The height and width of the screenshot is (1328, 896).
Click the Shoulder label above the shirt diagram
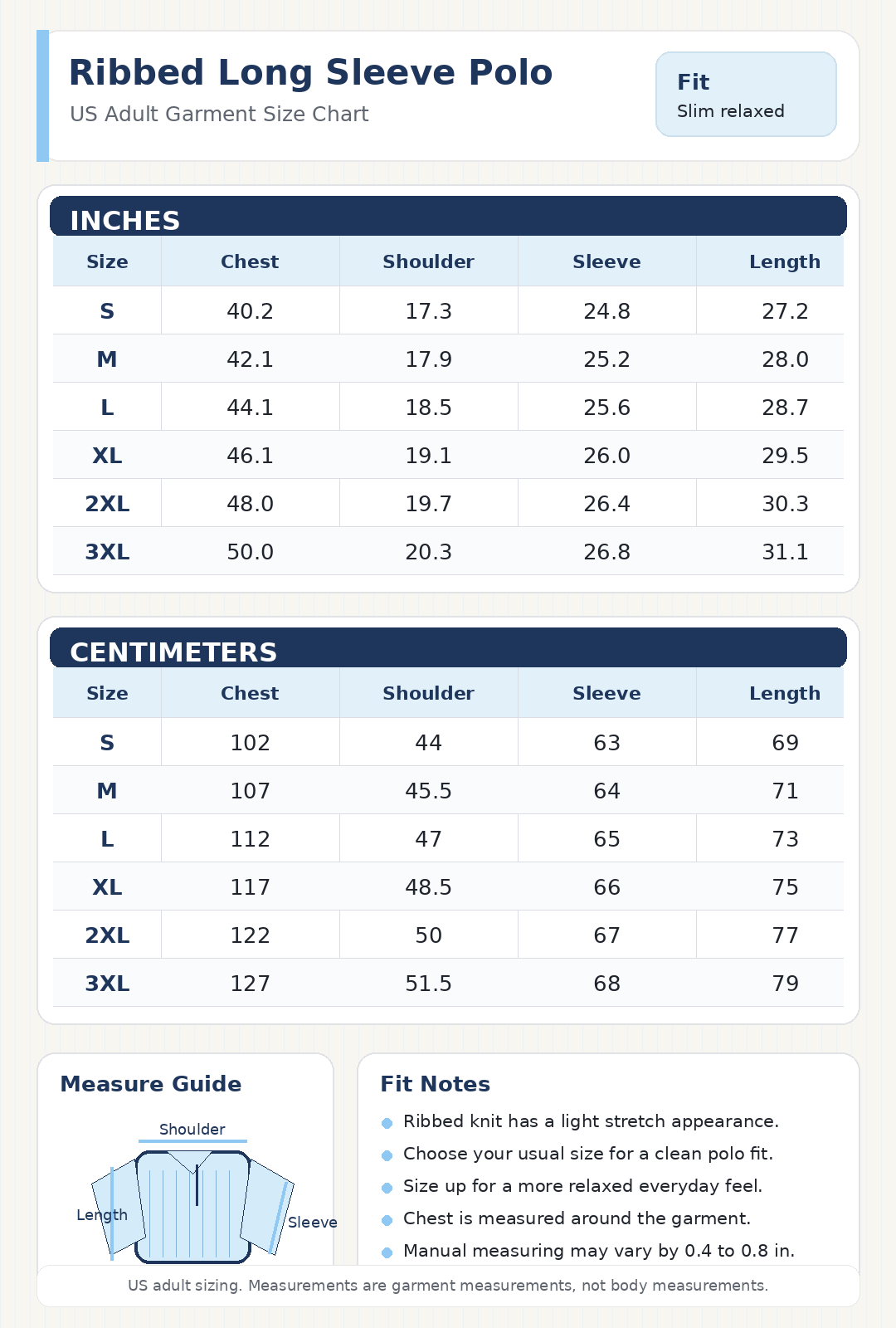pyautogui.click(x=192, y=1130)
